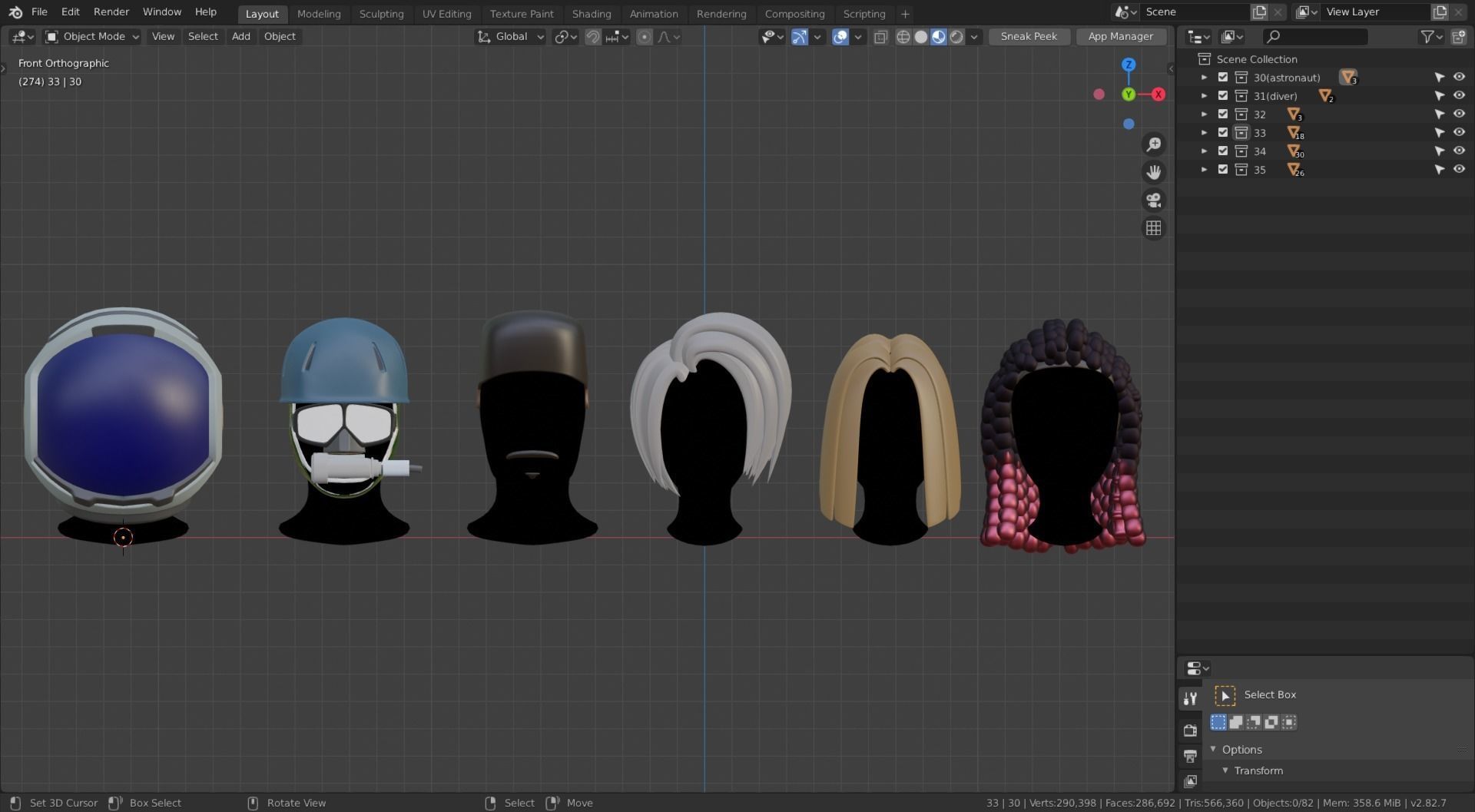Click the Scene name field
This screenshot has height=812, width=1475.
coord(1194,12)
